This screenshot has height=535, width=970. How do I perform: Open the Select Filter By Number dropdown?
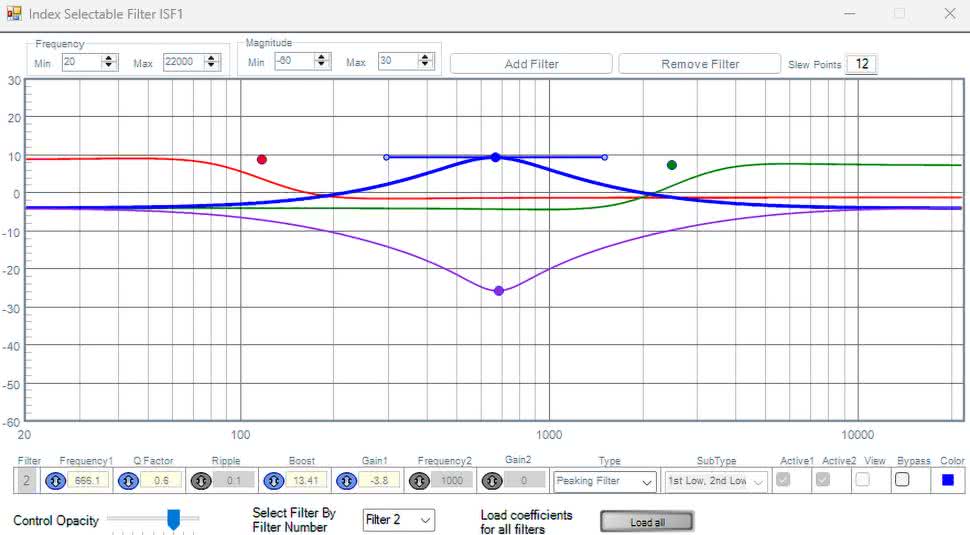398,520
